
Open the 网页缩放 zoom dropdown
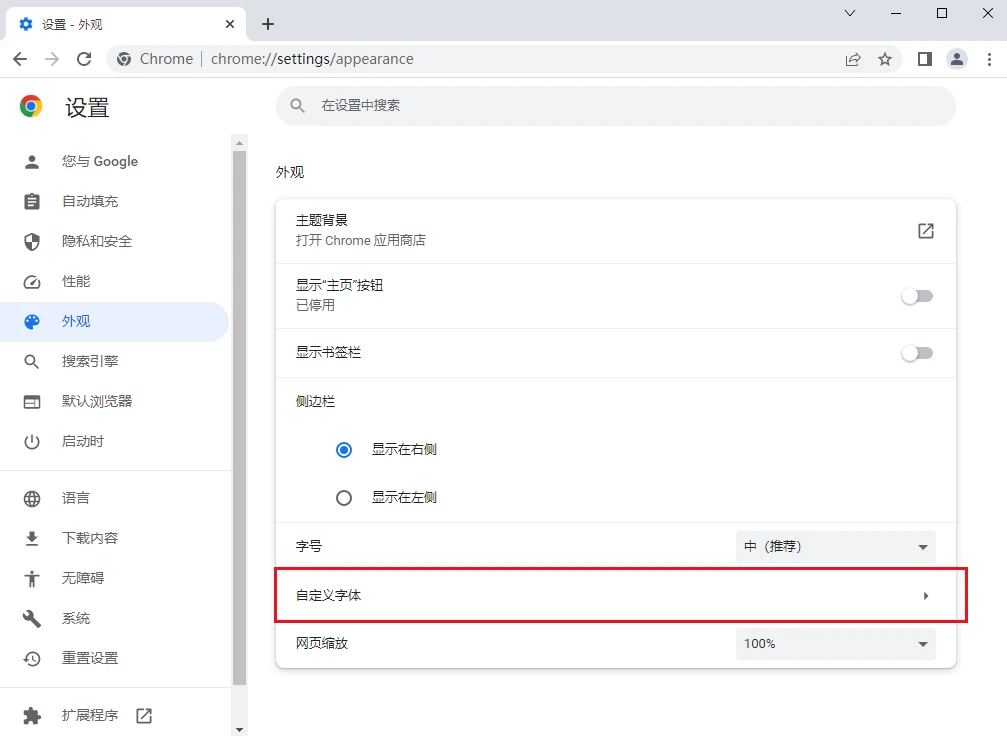point(835,644)
